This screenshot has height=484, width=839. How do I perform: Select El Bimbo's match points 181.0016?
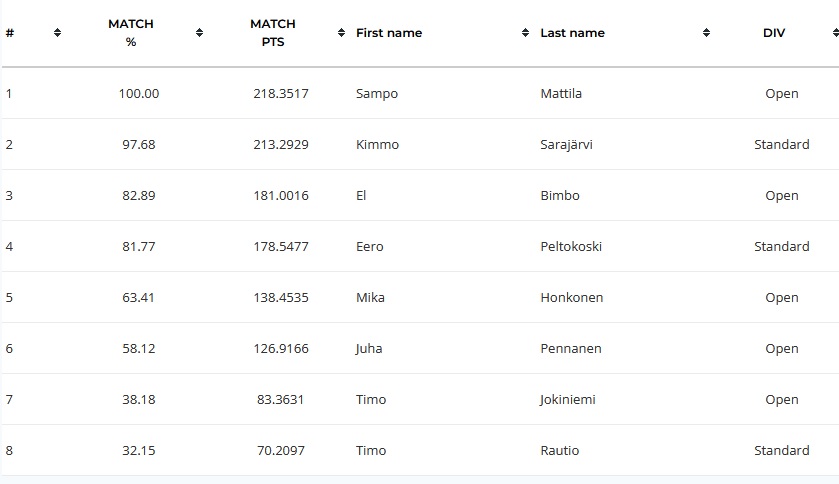pyautogui.click(x=281, y=195)
